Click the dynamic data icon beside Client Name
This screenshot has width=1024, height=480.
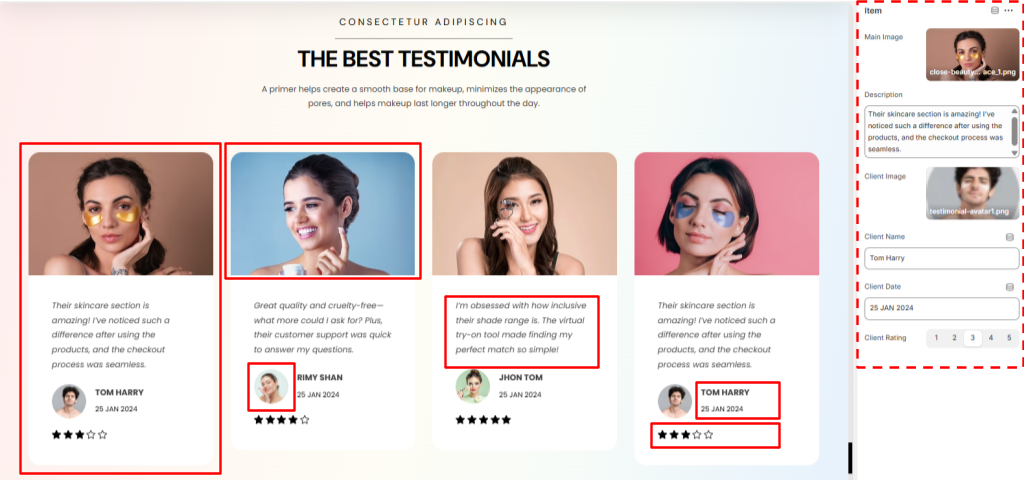pos(1010,237)
